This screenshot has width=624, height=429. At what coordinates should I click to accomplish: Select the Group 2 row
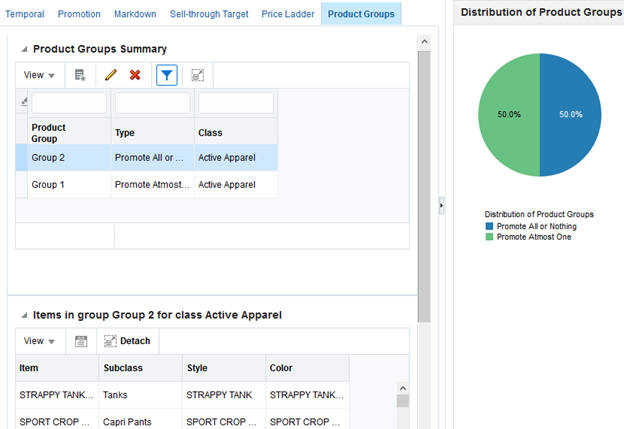pos(146,158)
